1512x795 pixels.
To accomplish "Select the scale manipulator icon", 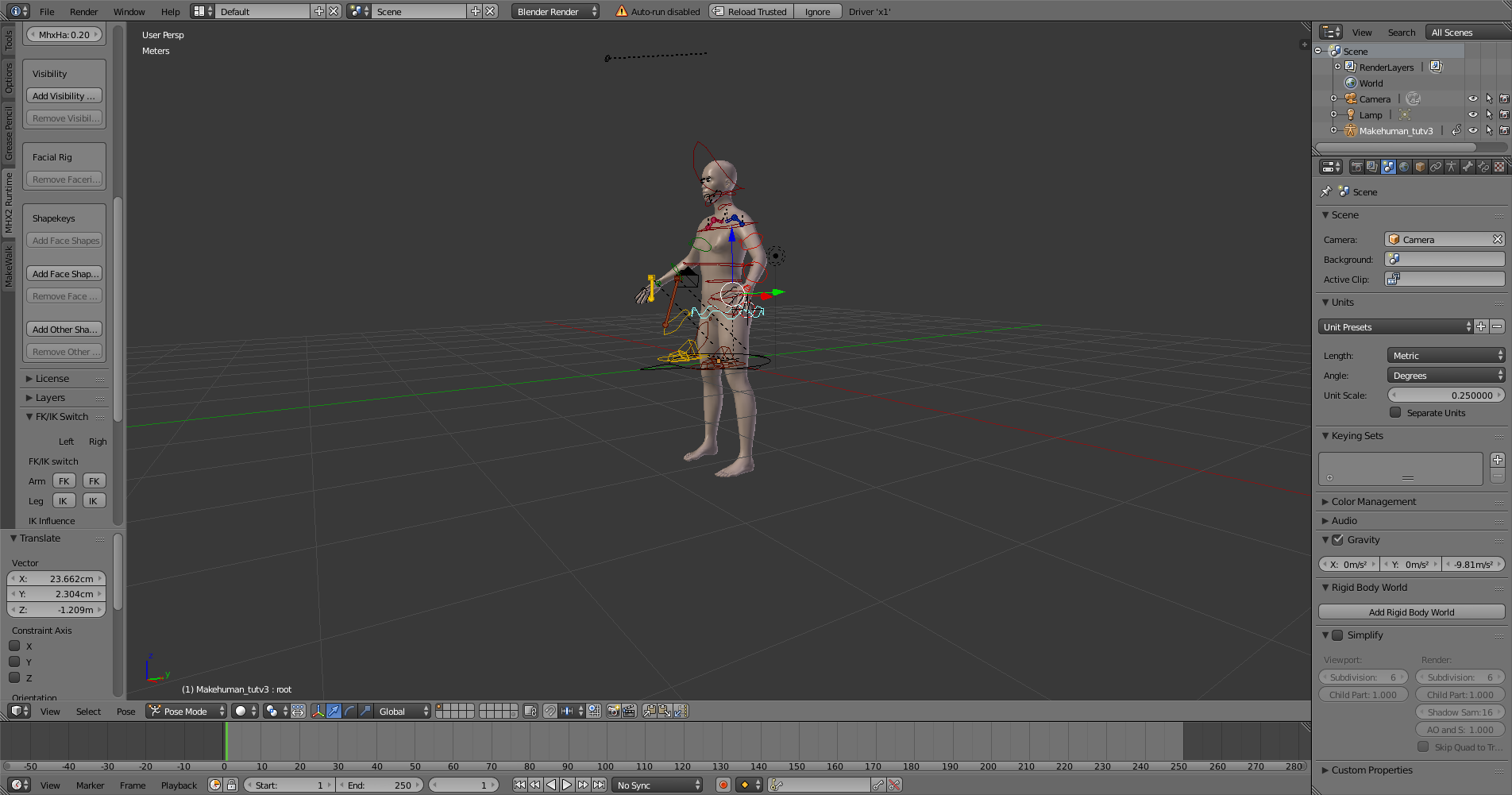I will (x=365, y=711).
